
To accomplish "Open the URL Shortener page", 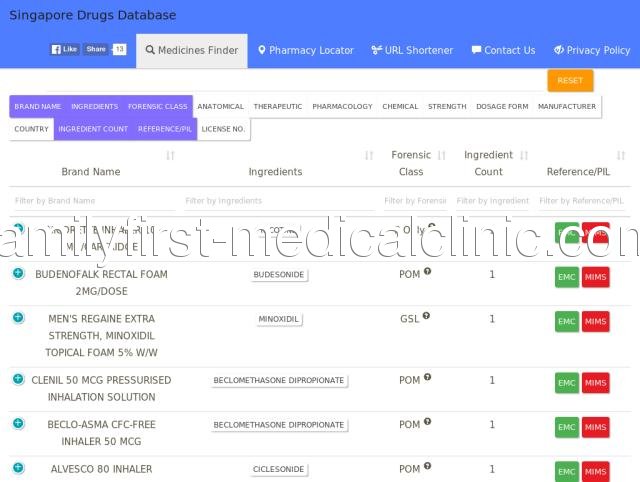I will (412, 51).
